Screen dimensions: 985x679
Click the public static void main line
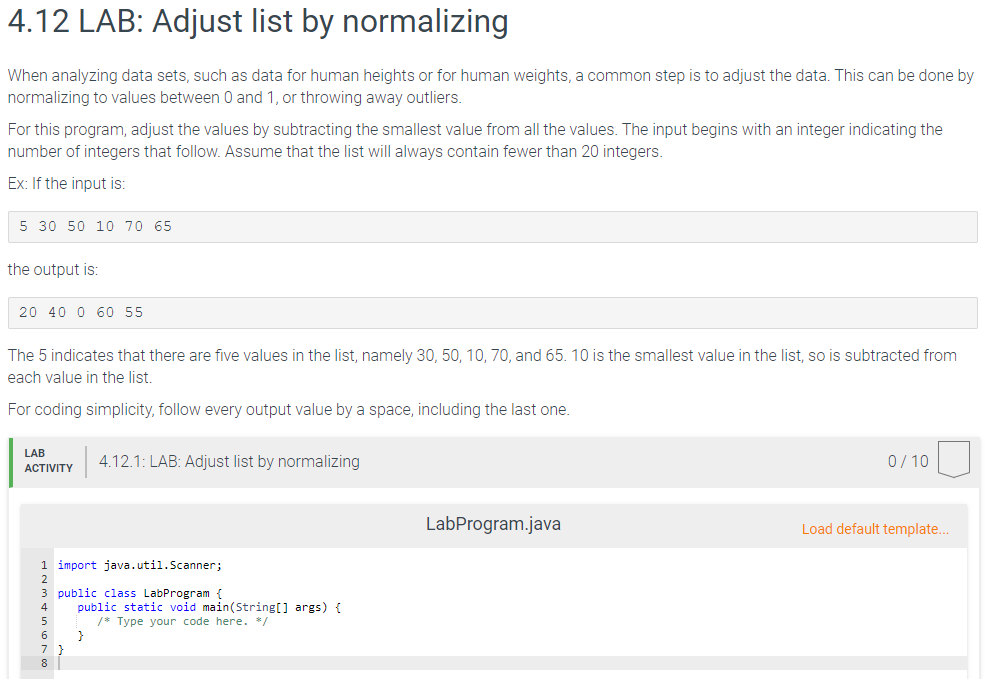click(209, 607)
